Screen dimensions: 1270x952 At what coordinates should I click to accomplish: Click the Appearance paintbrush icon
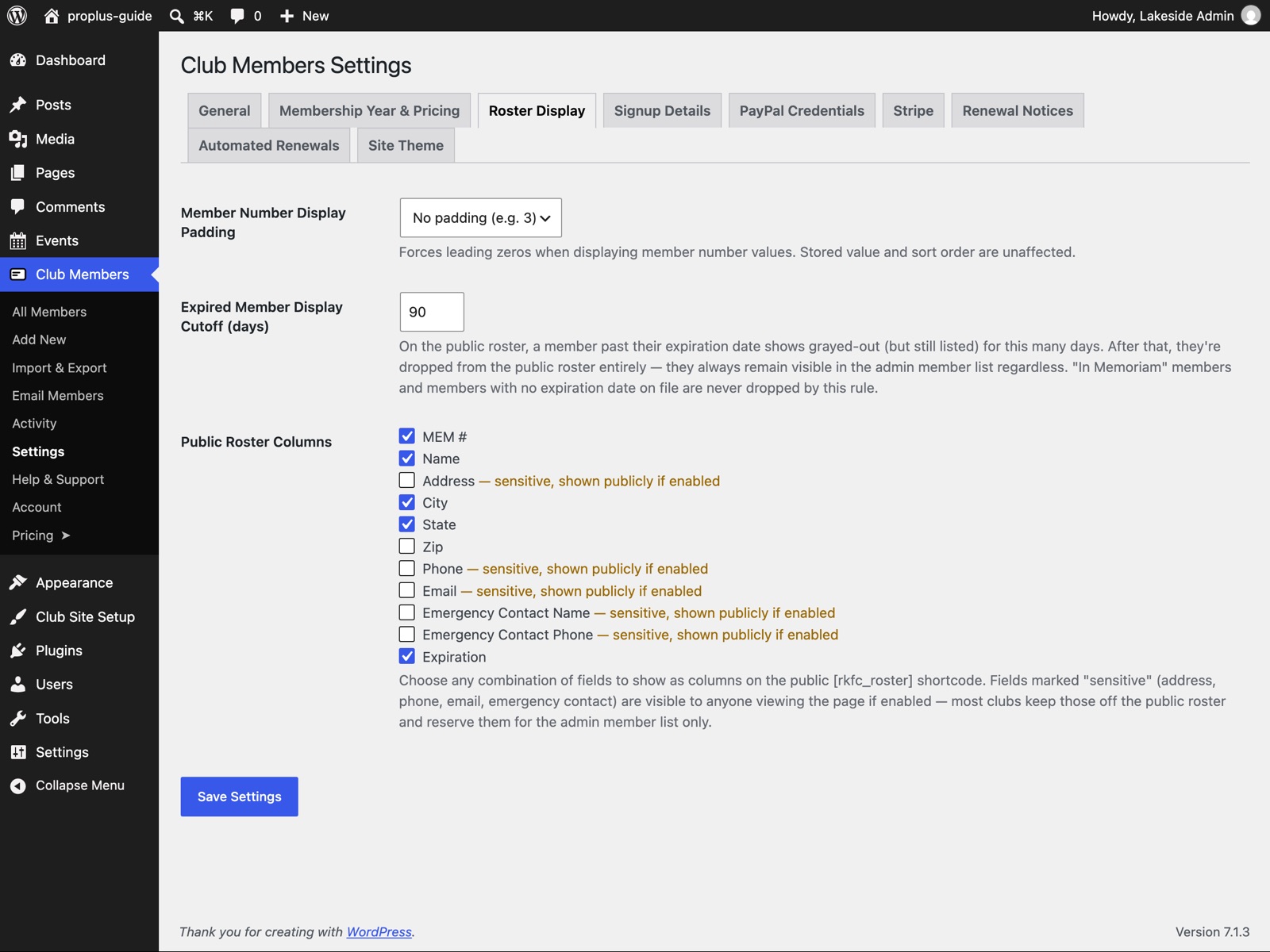click(x=18, y=583)
